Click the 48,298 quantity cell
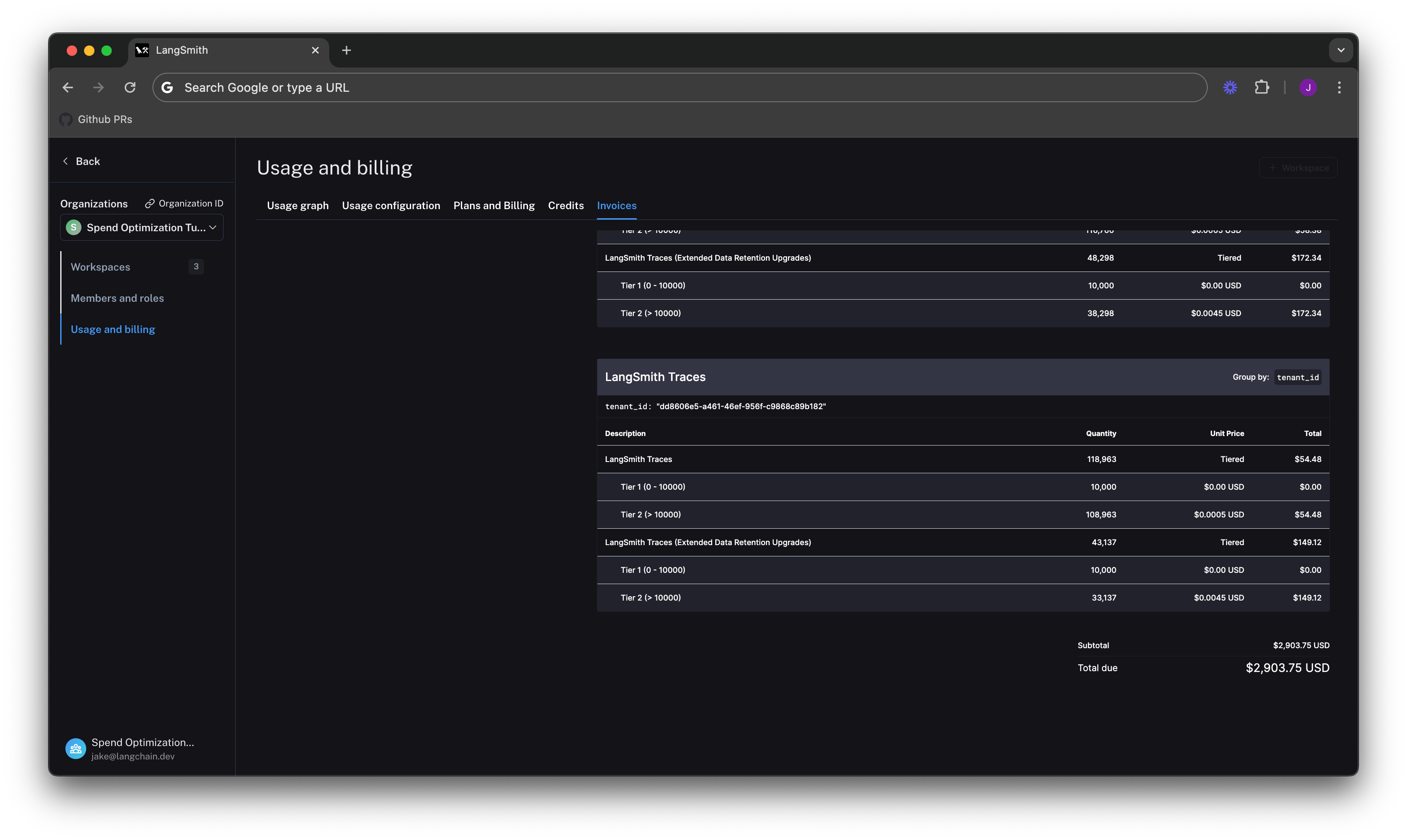This screenshot has width=1407, height=840. coord(1100,258)
